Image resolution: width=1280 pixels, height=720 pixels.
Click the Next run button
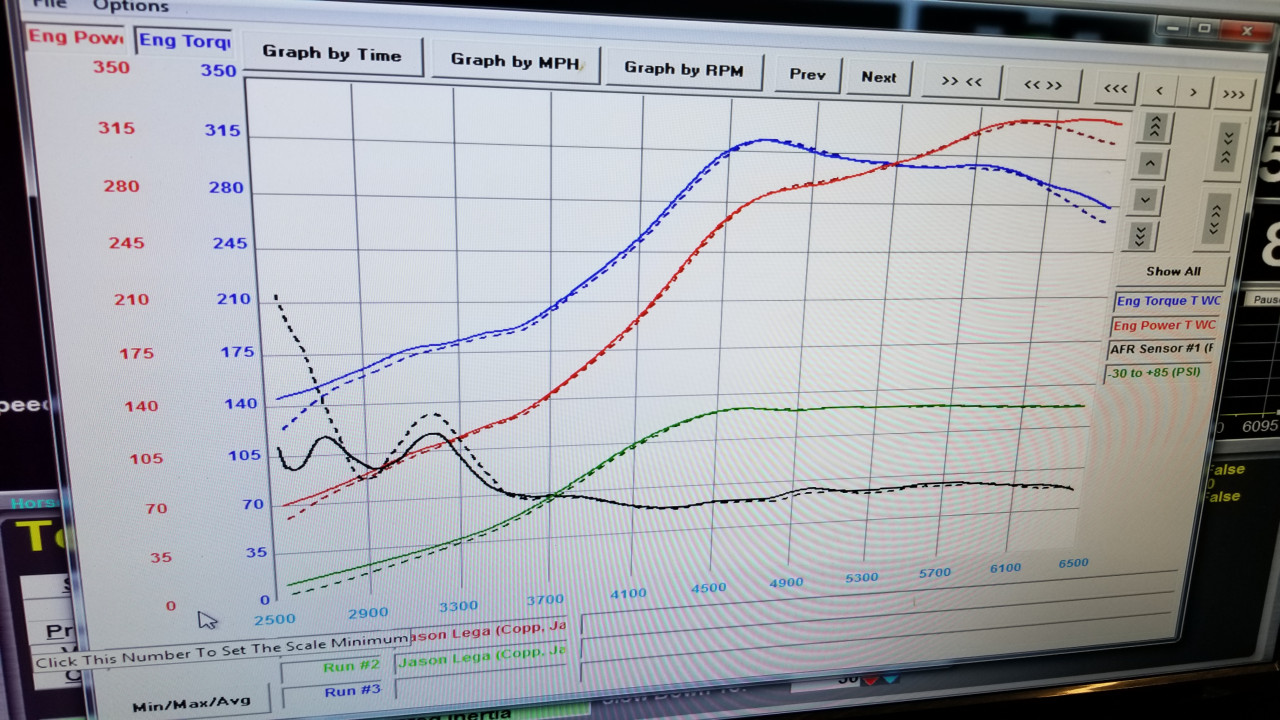[x=879, y=77]
